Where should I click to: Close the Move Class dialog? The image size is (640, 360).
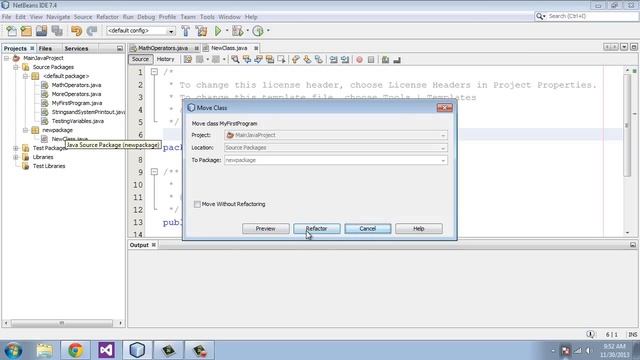click(x=444, y=108)
